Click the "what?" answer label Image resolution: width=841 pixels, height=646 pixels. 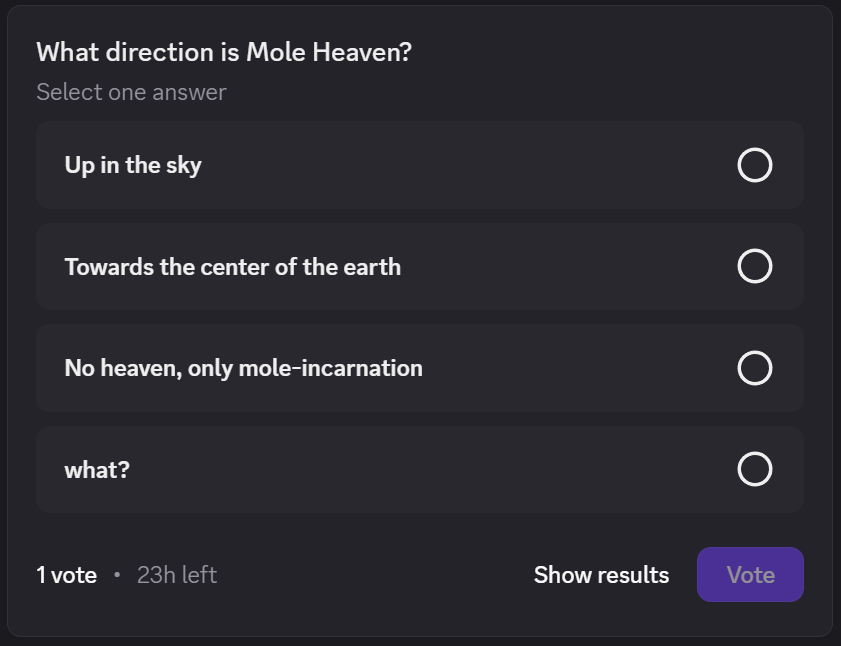[x=97, y=469]
